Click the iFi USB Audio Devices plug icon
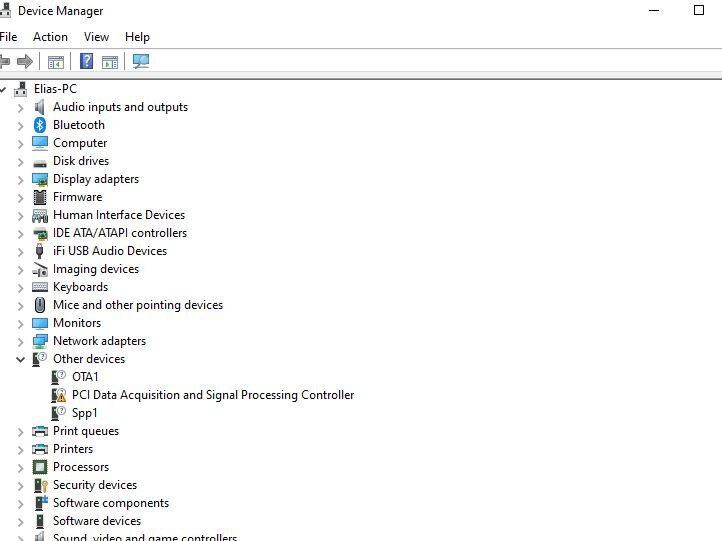Viewport: 722px width, 541px height. pos(39,251)
